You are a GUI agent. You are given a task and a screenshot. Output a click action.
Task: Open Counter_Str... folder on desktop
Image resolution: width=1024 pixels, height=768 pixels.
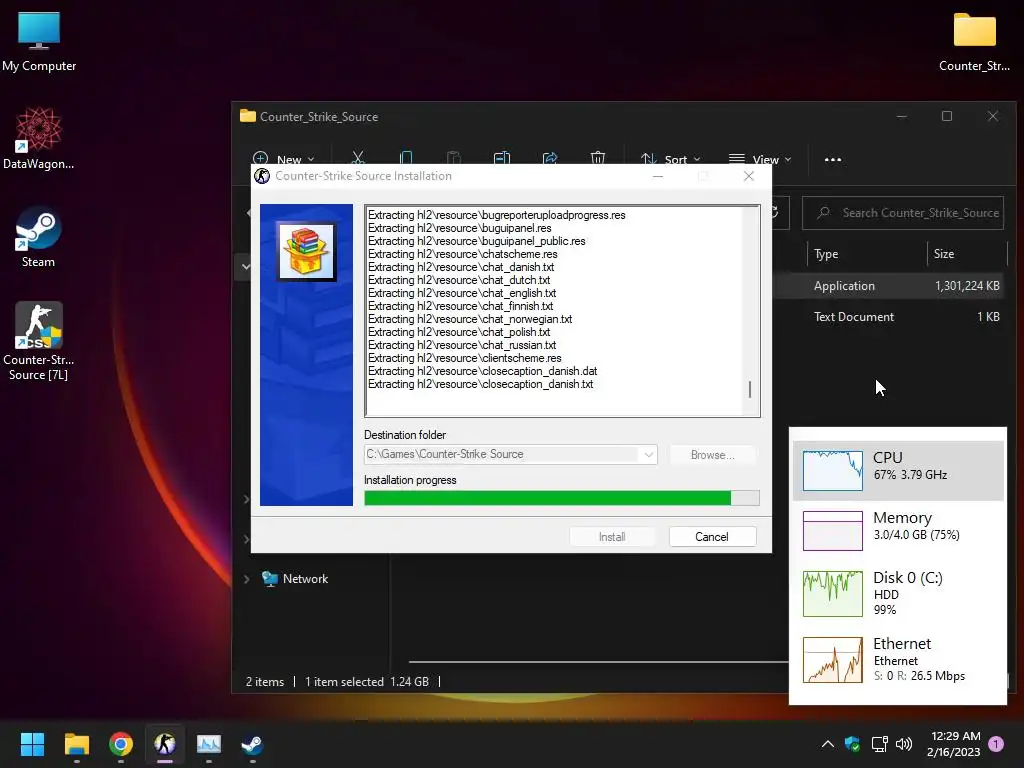click(974, 42)
